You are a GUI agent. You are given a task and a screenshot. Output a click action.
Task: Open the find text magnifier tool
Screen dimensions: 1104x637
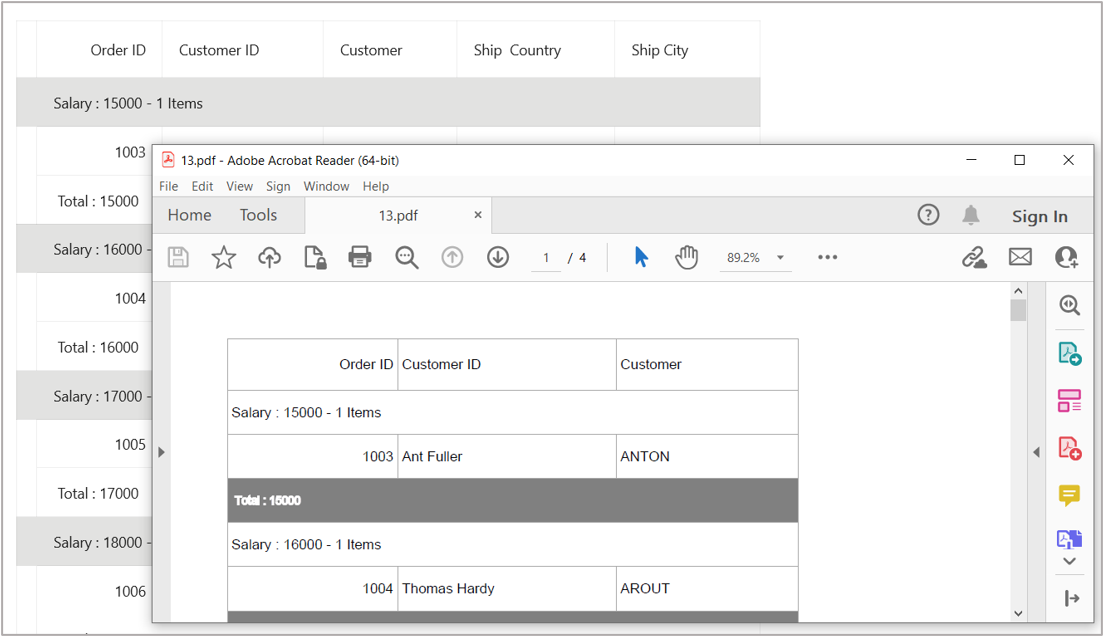(406, 257)
